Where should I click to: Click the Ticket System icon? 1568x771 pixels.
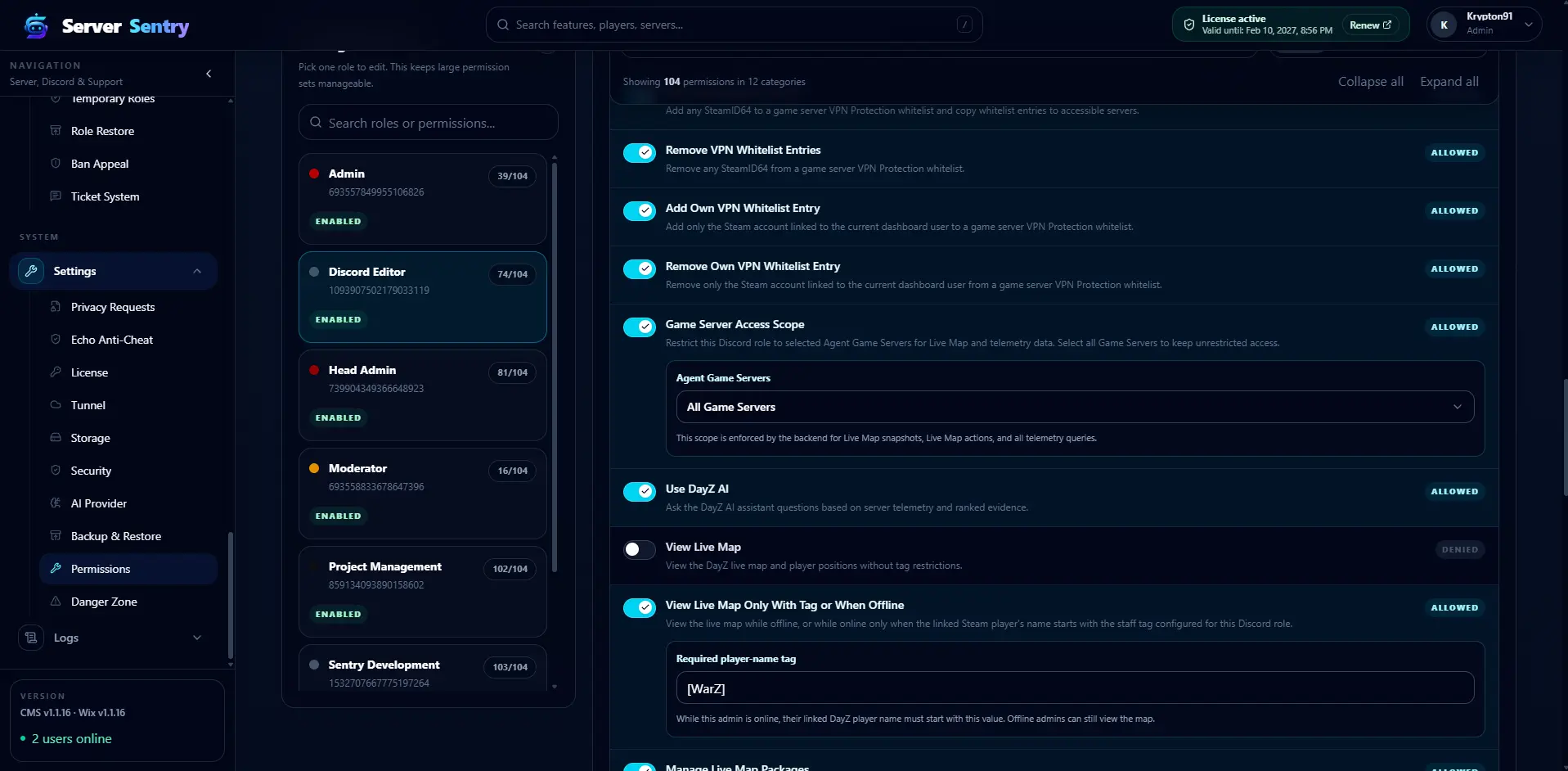[56, 196]
